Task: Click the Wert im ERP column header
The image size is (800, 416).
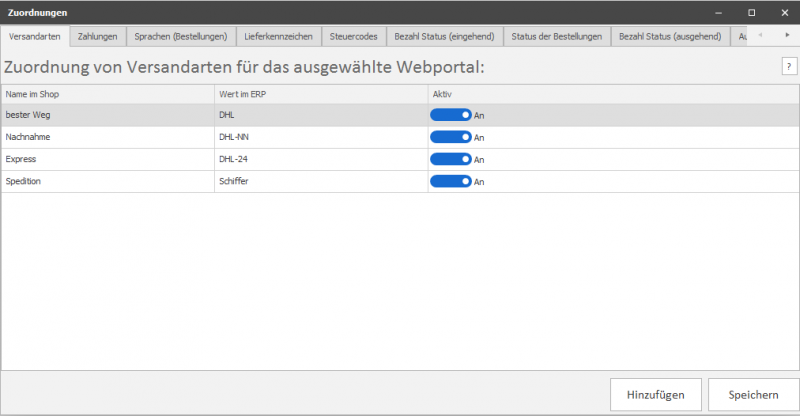Action: coord(320,93)
